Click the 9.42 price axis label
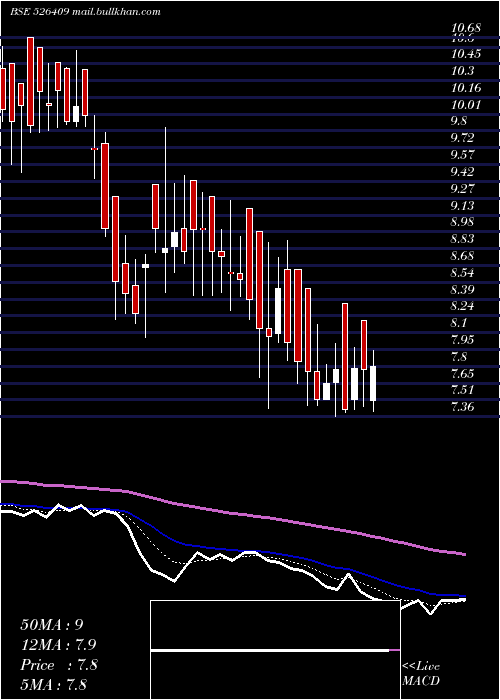Image resolution: width=500 pixels, height=700 pixels. 462,172
